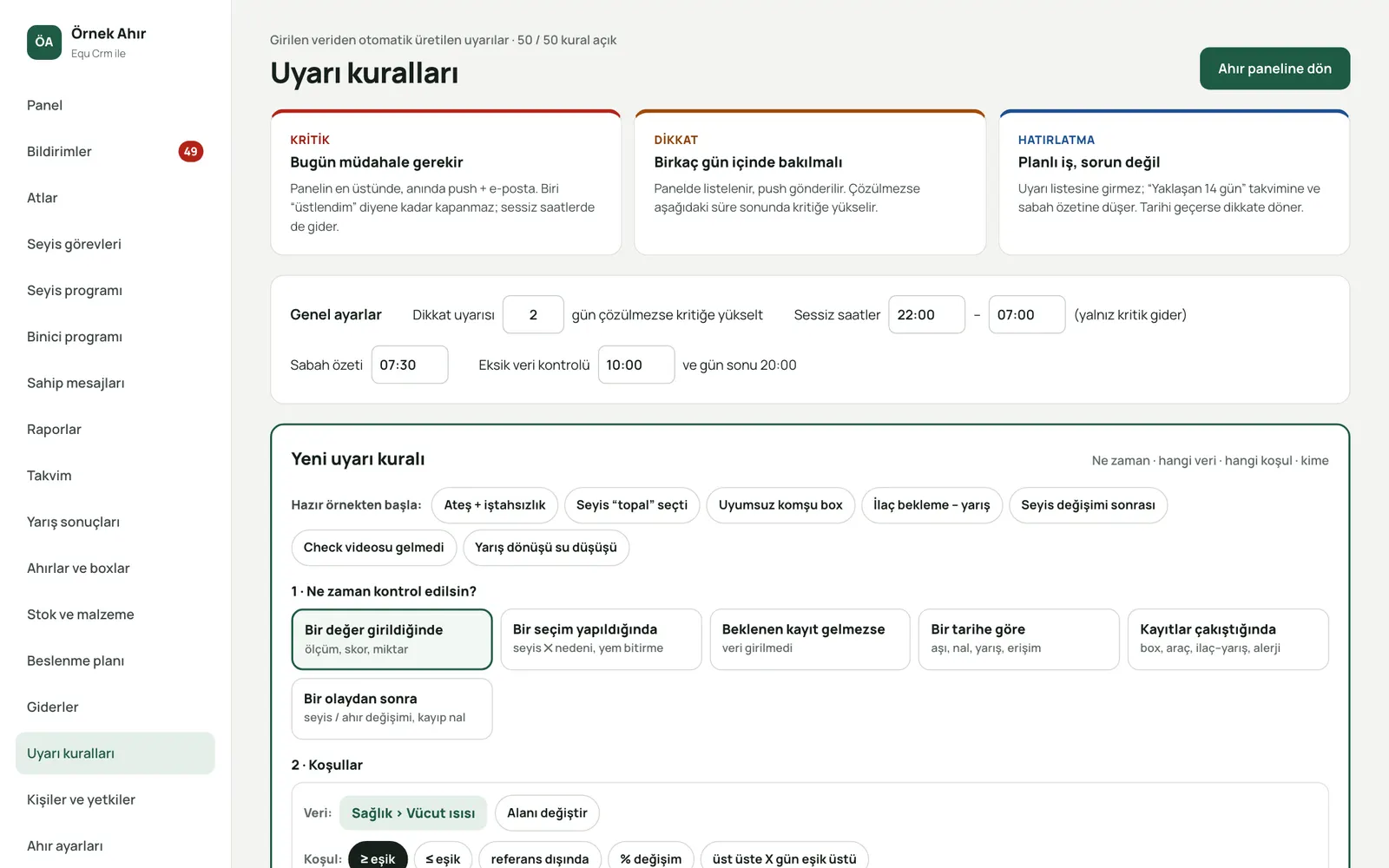The width and height of the screenshot is (1389, 868).
Task: Edit the Dikkat uyarısı days field
Action: tap(533, 314)
